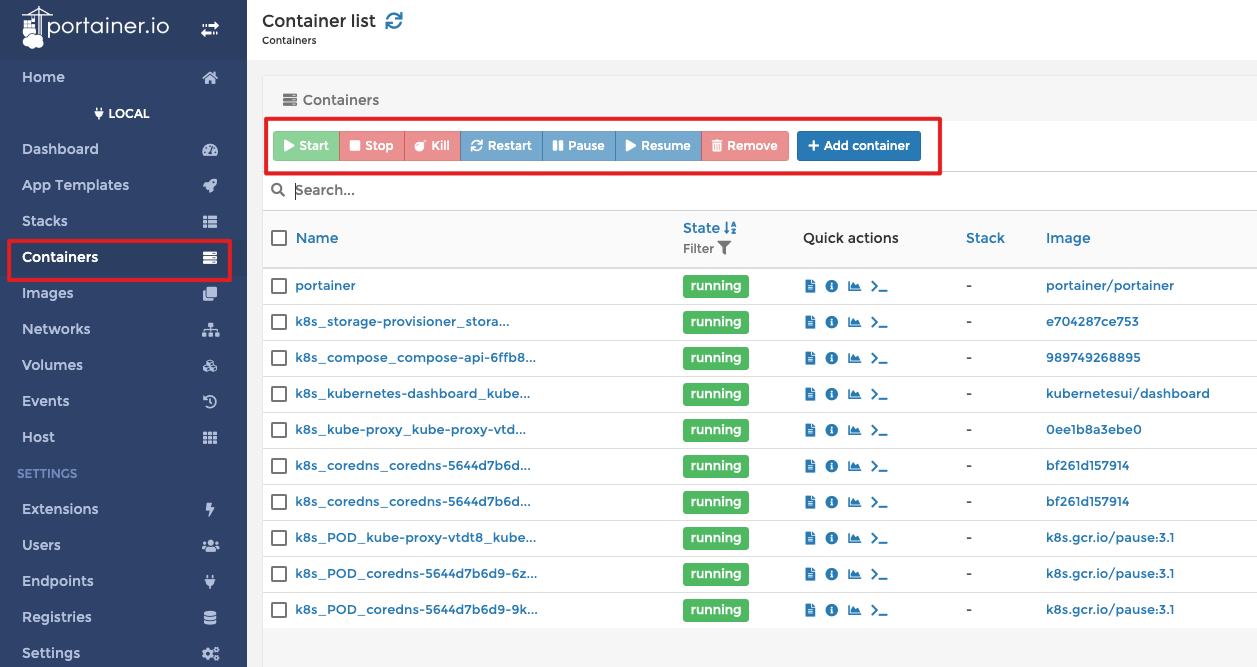Open stats icon for k8s_compose row
Viewport: 1257px width, 667px height.
(854, 358)
